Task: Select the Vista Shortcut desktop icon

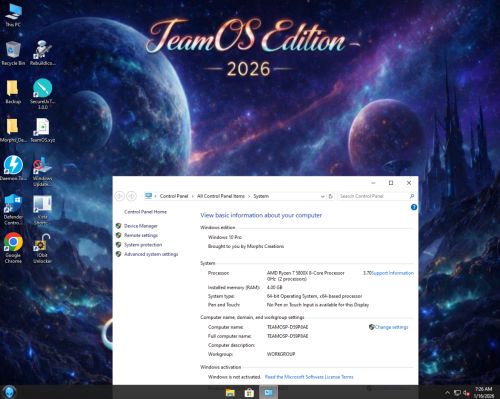Action: click(43, 210)
